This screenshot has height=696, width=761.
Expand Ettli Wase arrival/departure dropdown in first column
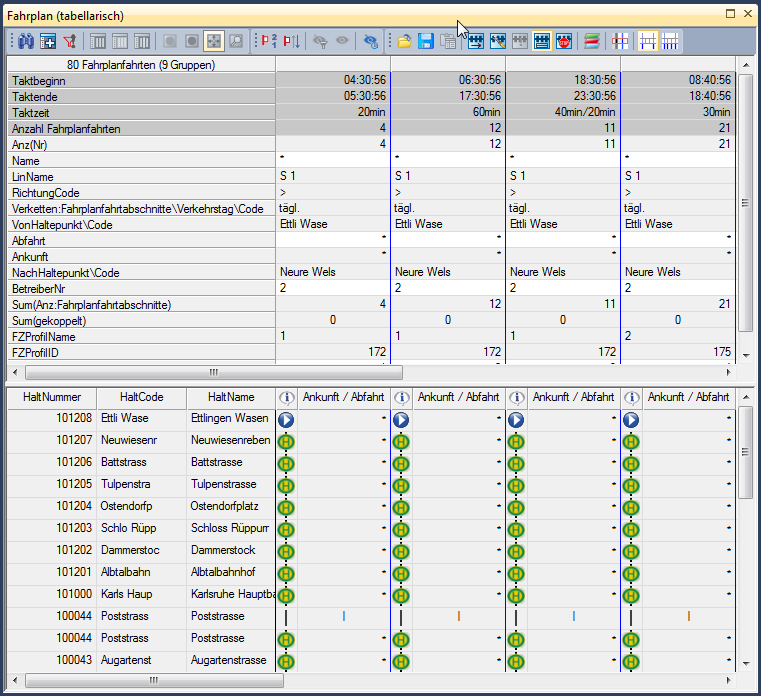pyautogui.click(x=384, y=419)
